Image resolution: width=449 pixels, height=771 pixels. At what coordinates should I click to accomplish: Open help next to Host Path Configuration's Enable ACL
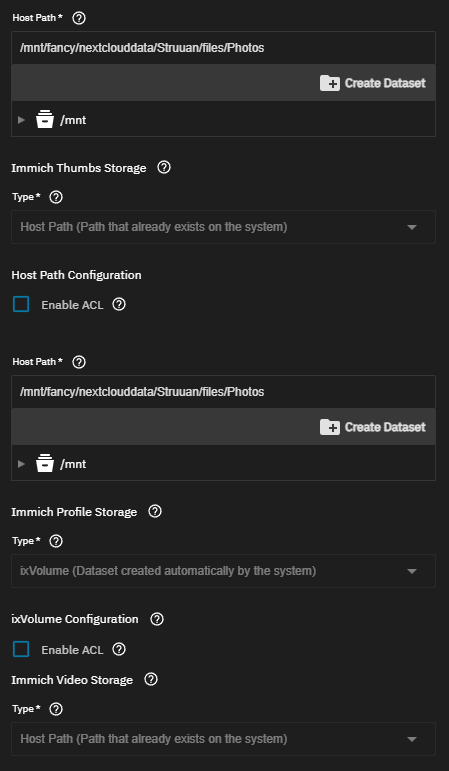click(x=119, y=304)
